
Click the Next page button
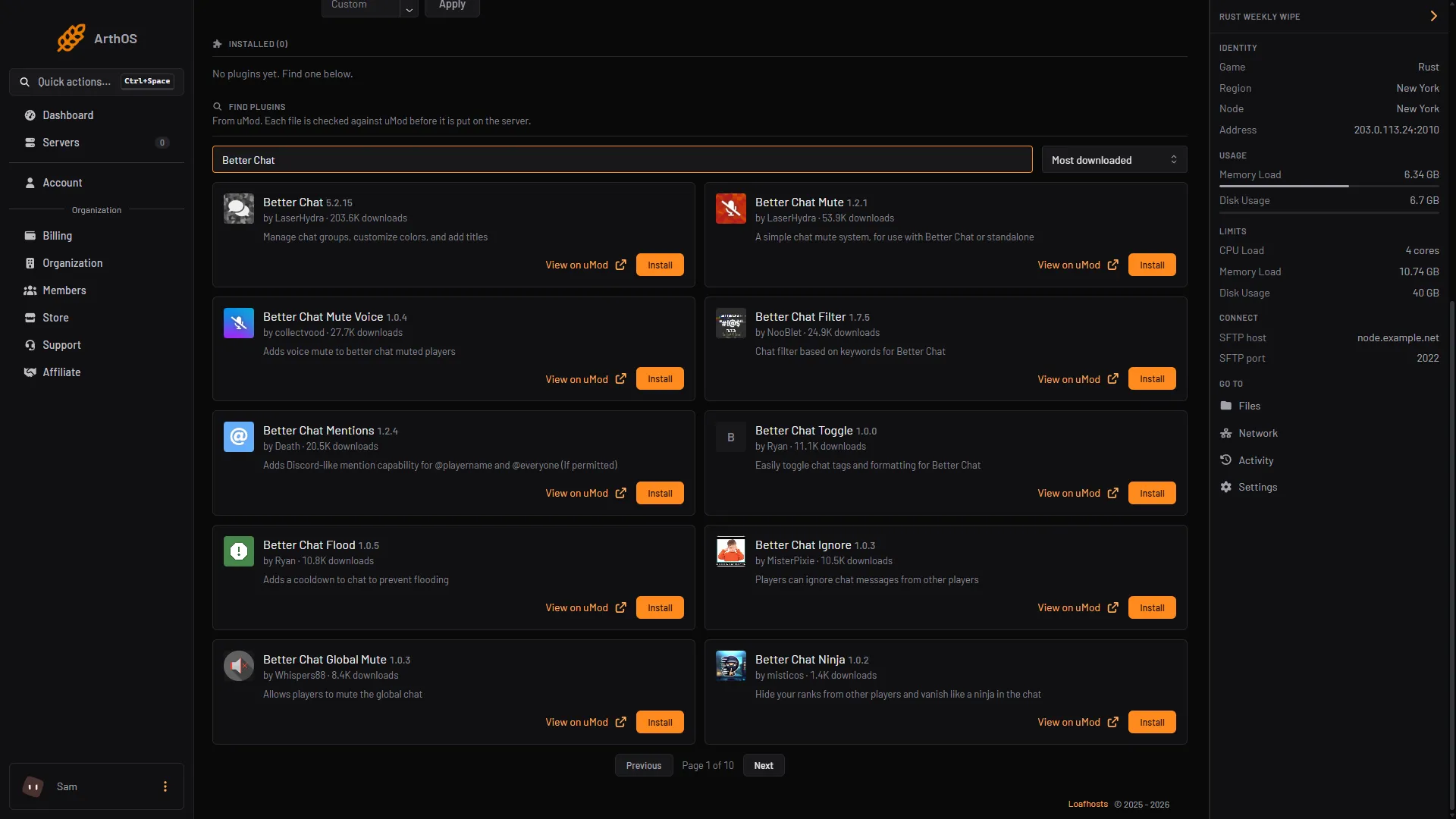[764, 765]
